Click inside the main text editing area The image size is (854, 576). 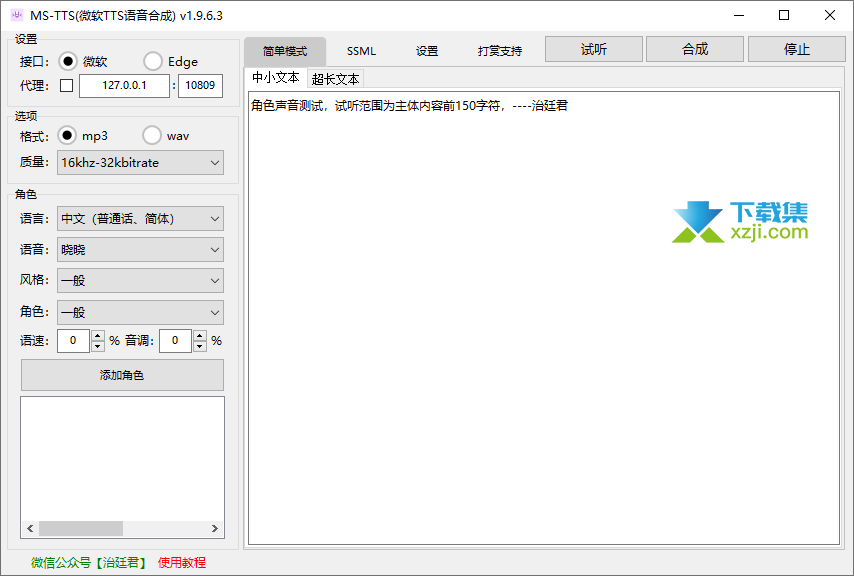click(544, 318)
